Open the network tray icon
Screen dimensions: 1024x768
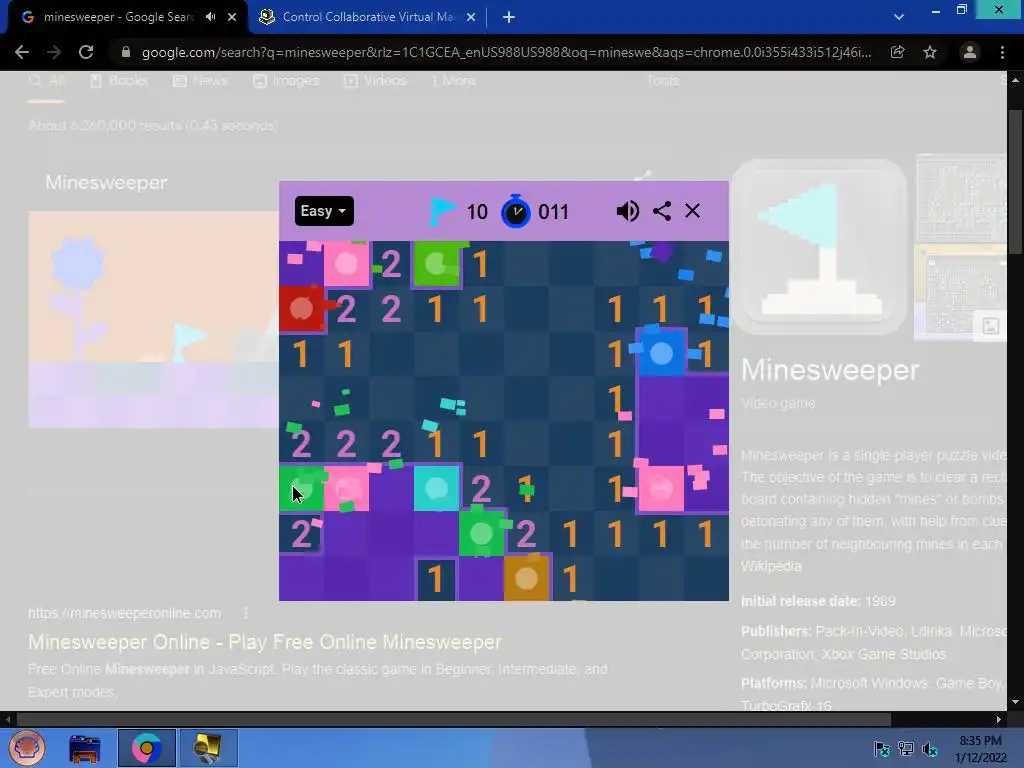coord(906,749)
